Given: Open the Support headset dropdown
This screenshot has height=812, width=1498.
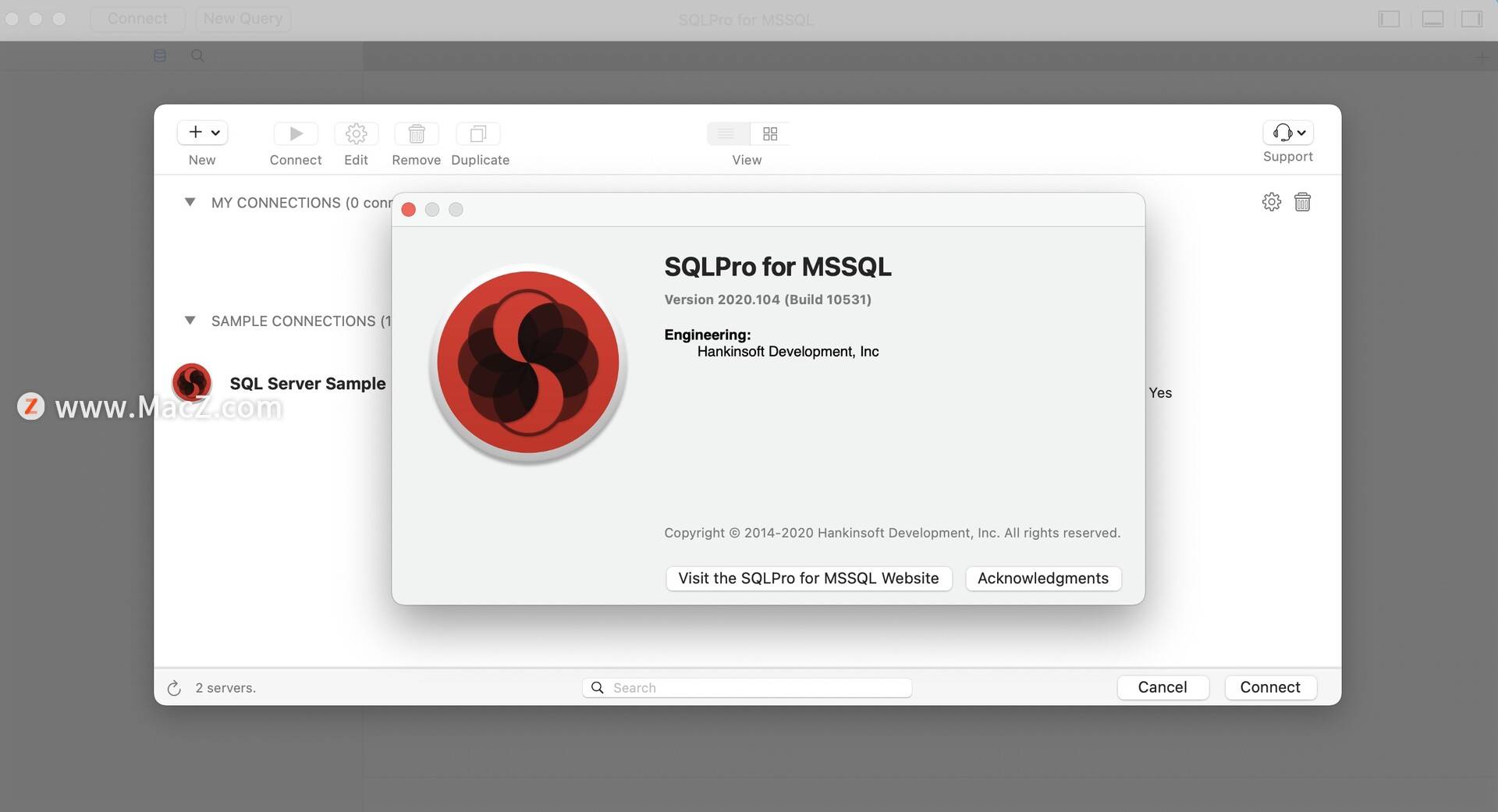Looking at the screenshot, I should pos(1288,133).
